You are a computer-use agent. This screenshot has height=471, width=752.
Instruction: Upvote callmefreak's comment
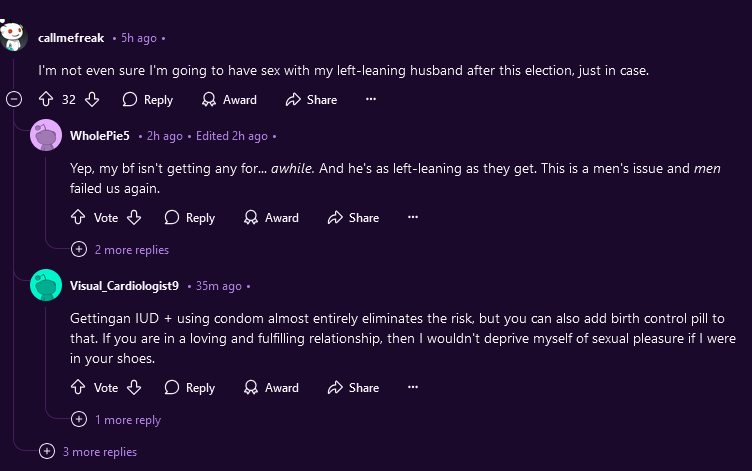click(x=45, y=99)
